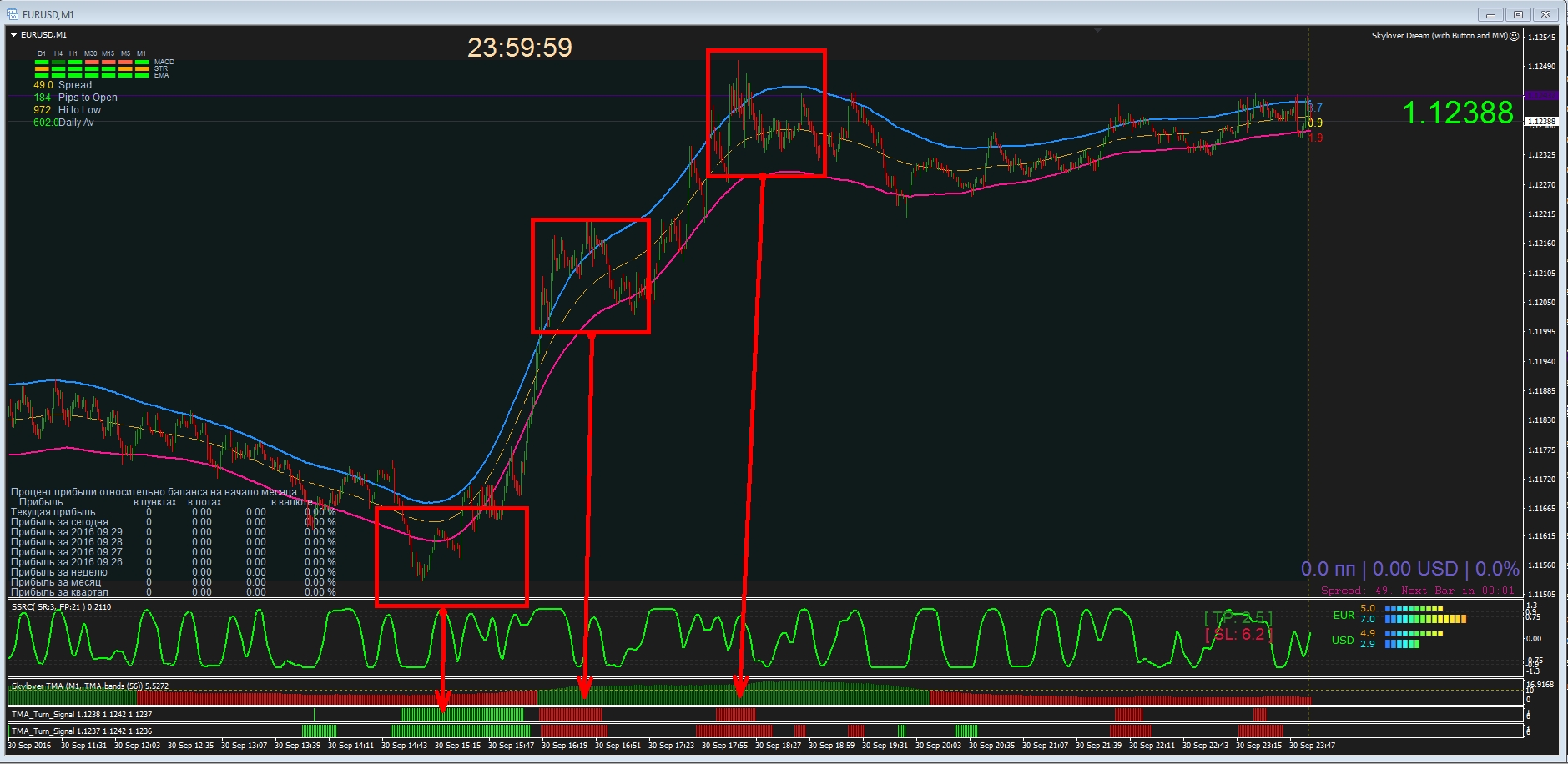Click the "[SL: 6.2]" label
The height and width of the screenshot is (764, 1568).
click(x=1238, y=635)
